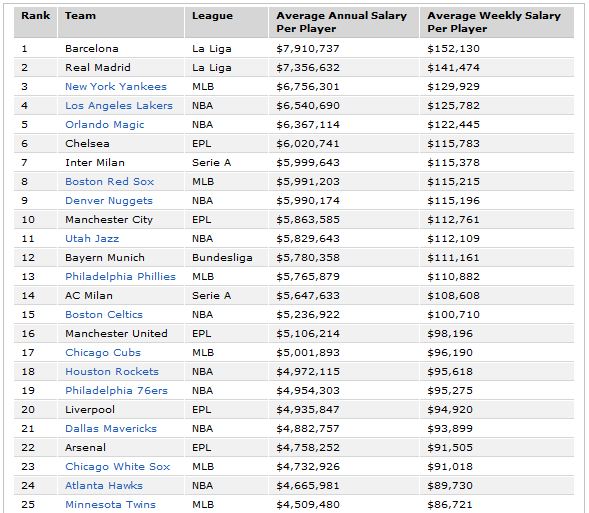Follow the Chicago Cubs link

pos(103,353)
